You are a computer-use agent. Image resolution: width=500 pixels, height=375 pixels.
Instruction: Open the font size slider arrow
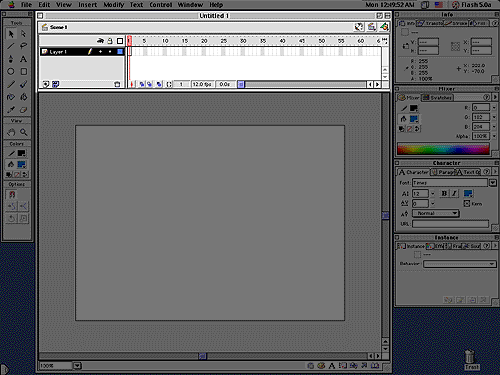click(x=432, y=194)
